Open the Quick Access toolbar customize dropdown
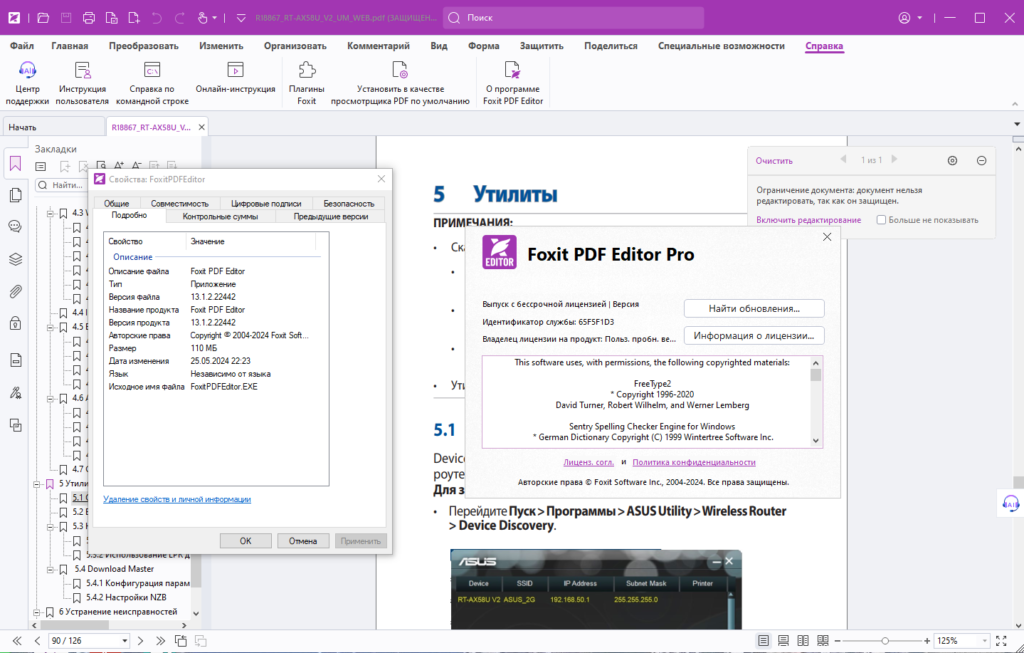 click(241, 18)
